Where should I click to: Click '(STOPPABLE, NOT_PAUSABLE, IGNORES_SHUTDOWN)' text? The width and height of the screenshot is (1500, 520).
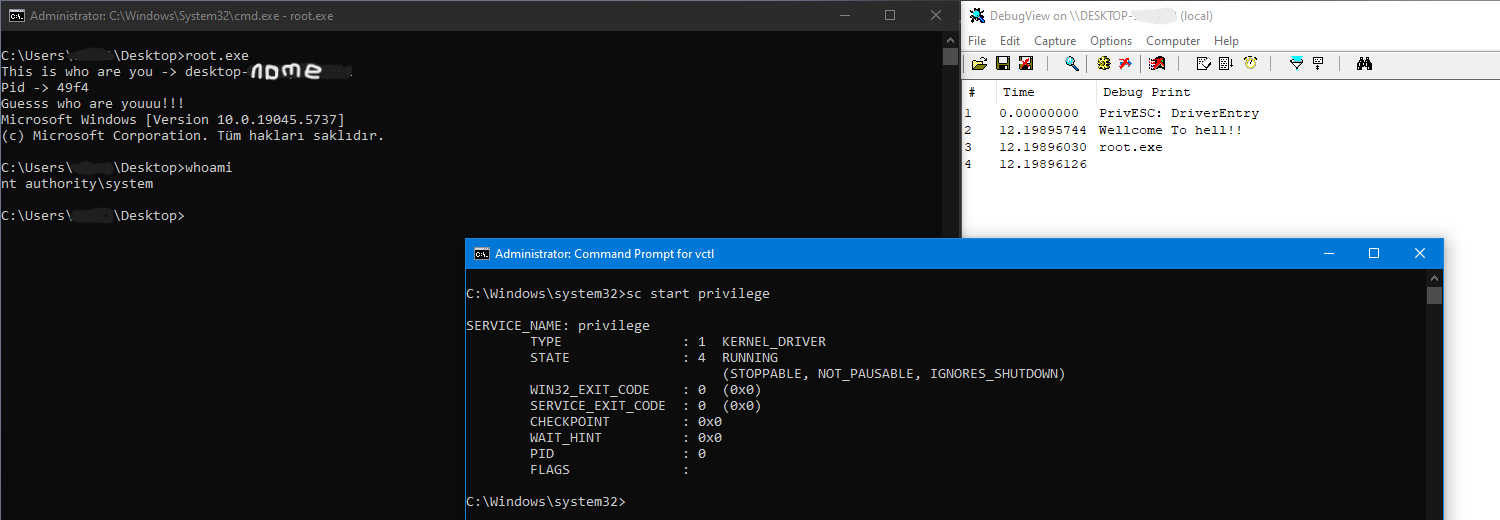tap(894, 374)
